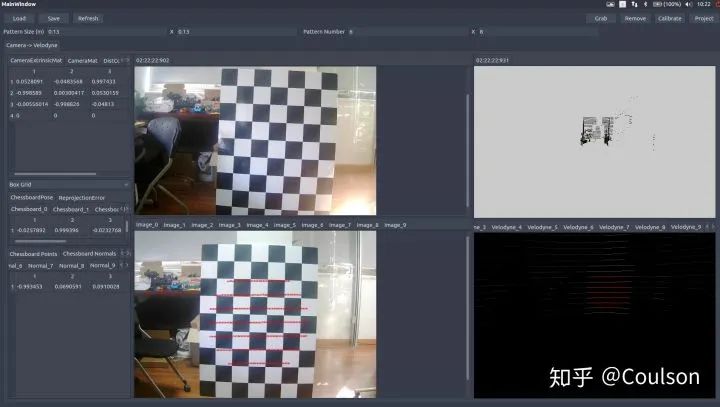This screenshot has height=407, width=720.
Task: Click the vertical scrollbar right of the lower camera image
Action: coord(468,308)
